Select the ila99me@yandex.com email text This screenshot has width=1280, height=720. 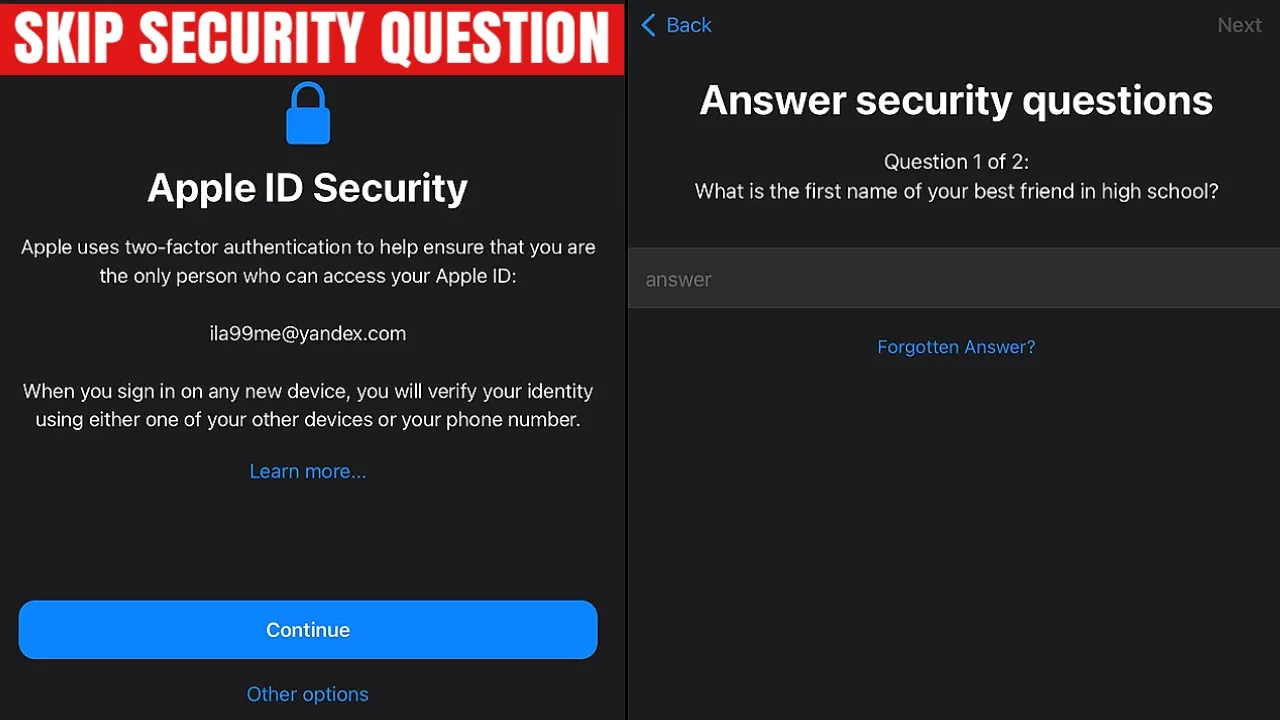click(308, 334)
